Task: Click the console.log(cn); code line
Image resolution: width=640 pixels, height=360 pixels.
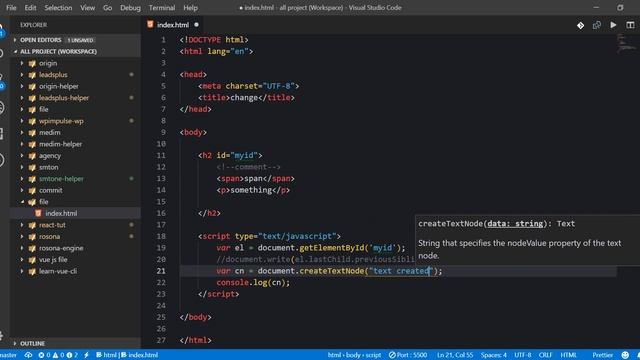Action: pyautogui.click(x=253, y=282)
